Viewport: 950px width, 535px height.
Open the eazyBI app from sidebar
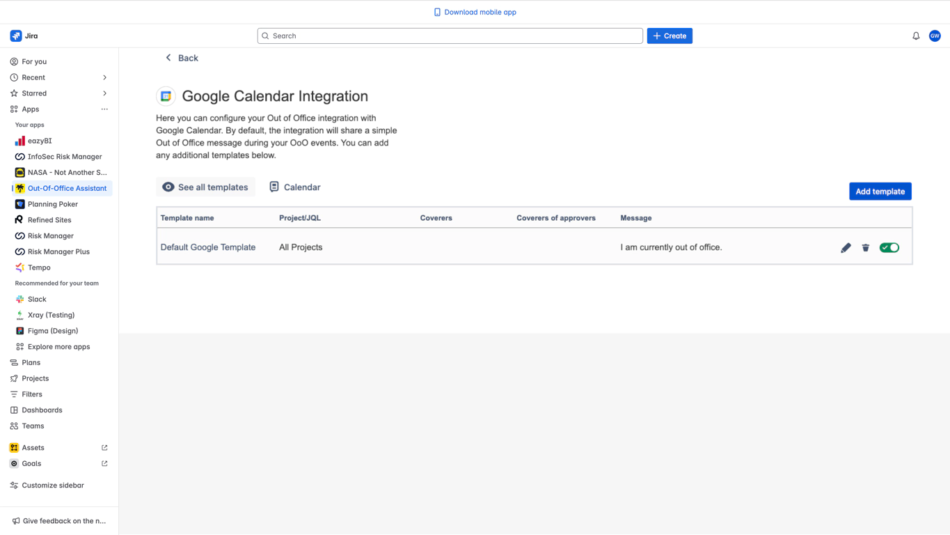pos(39,141)
